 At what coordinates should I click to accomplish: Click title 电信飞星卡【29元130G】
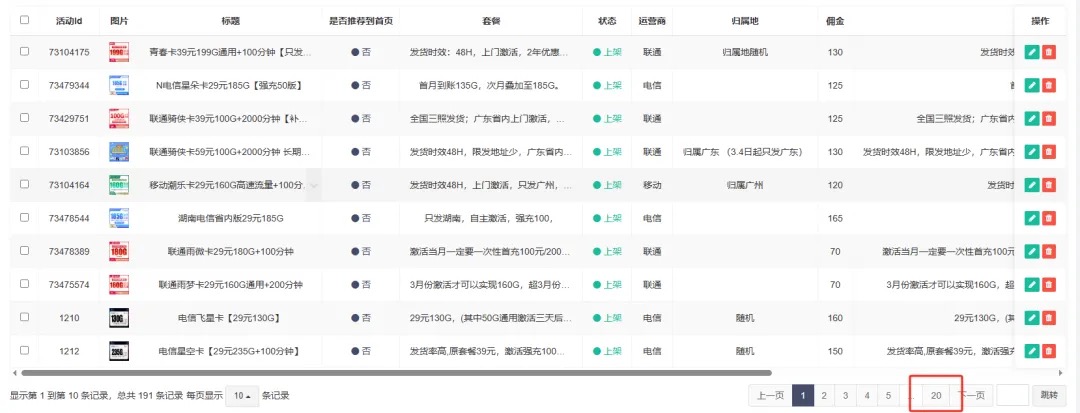[x=231, y=318]
